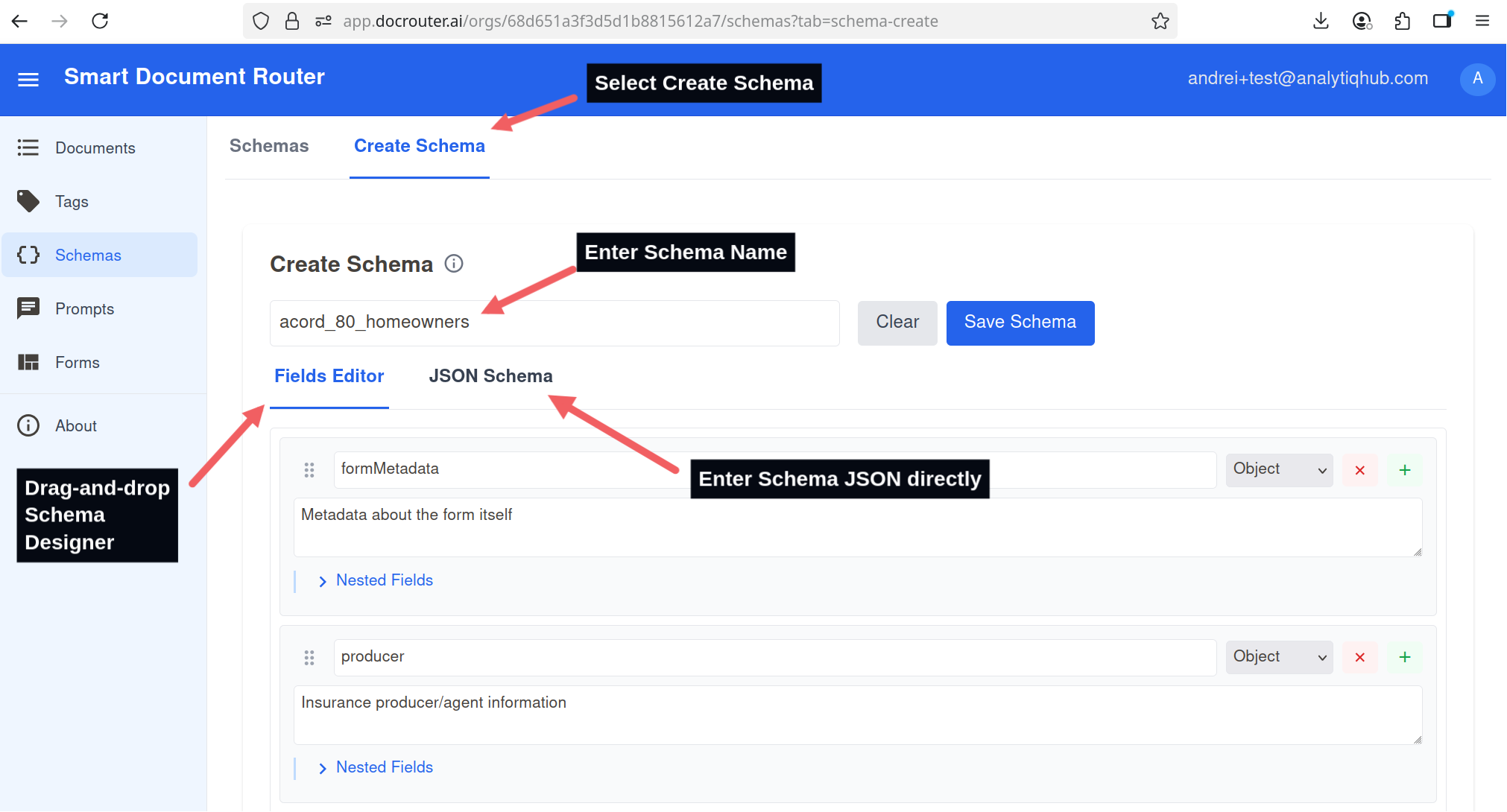Click the Documents list icon in sidebar
The image size is (1507, 812).
pos(28,148)
